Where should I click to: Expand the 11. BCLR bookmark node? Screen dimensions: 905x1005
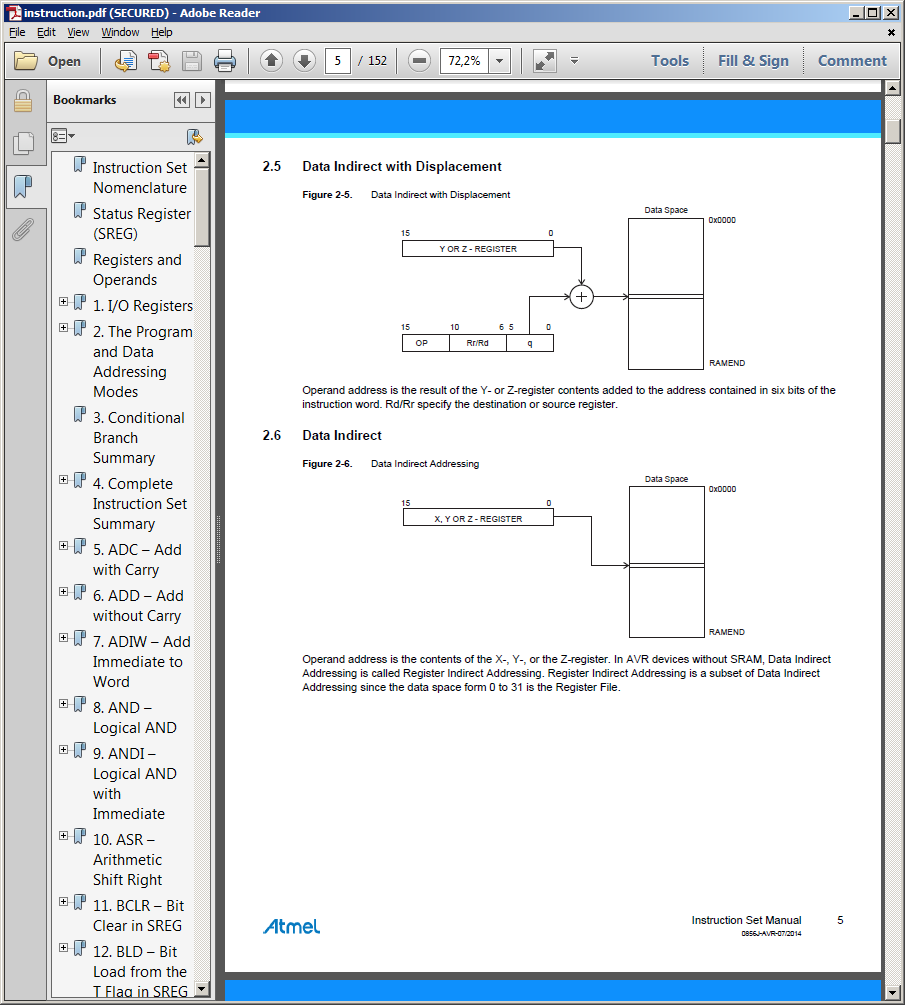click(x=63, y=902)
